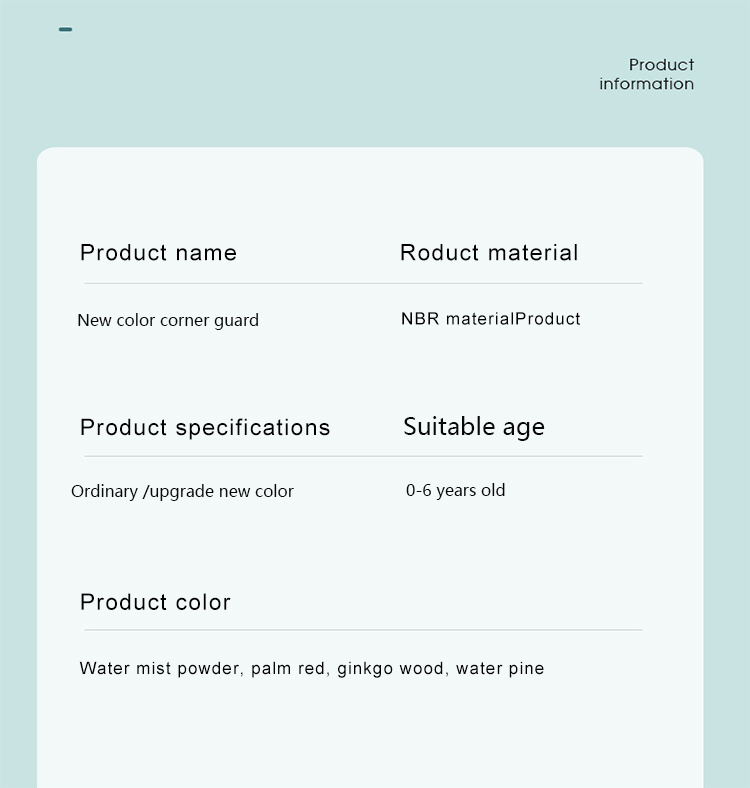Click the NBR materialProduct value
Viewport: 750px width, 788px height.
(x=491, y=319)
